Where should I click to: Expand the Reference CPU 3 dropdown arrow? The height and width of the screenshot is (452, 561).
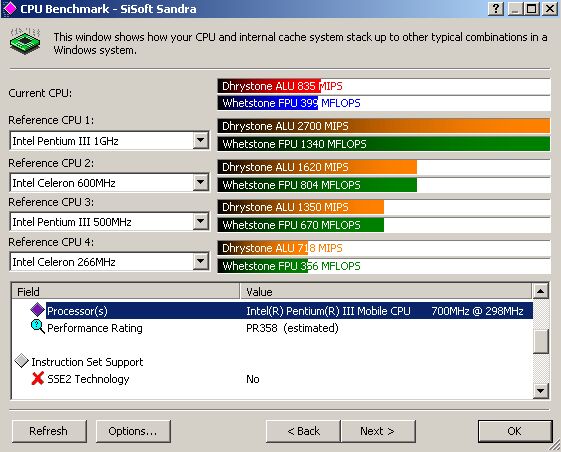[201, 222]
